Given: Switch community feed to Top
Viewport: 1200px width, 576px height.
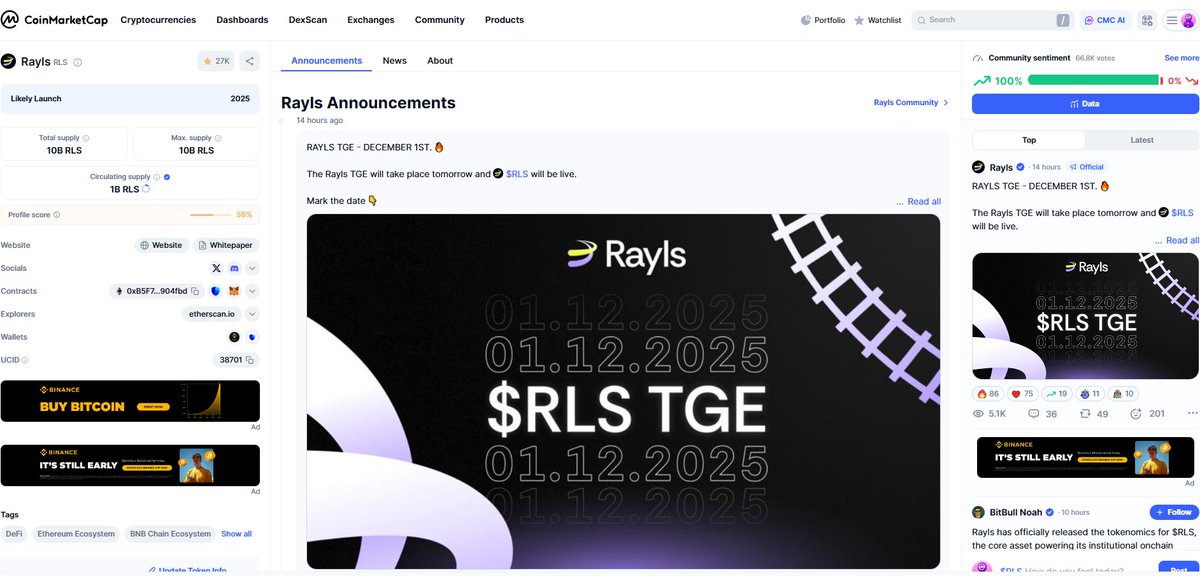Looking at the screenshot, I should [1029, 140].
